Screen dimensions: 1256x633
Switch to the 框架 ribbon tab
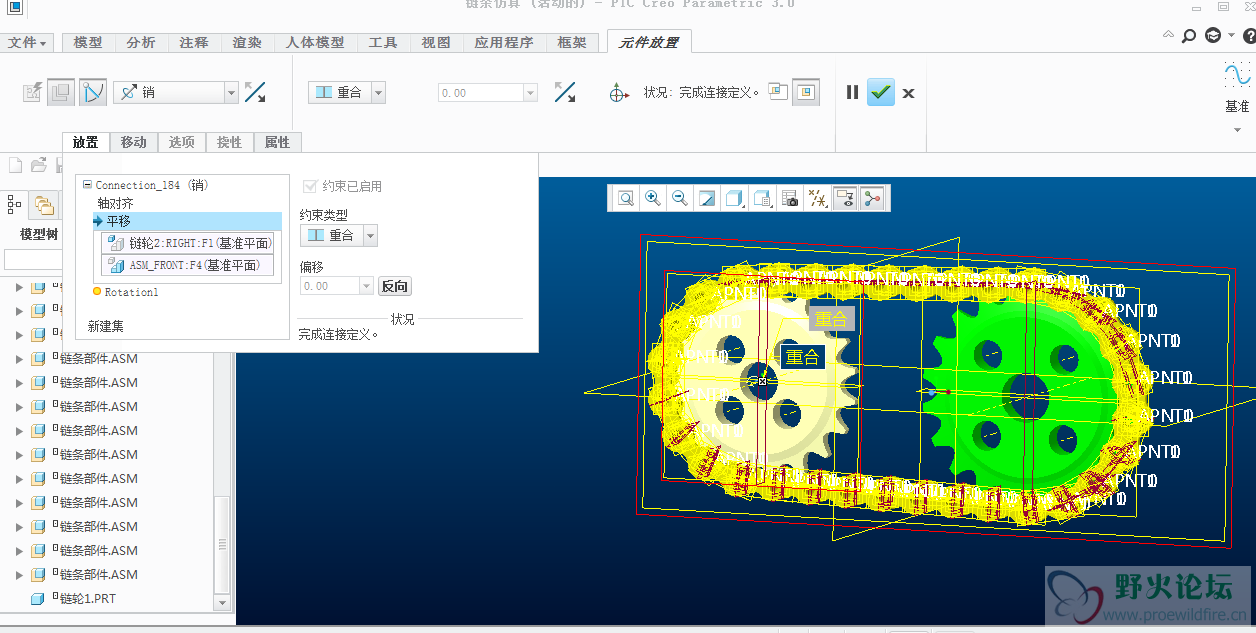click(572, 42)
